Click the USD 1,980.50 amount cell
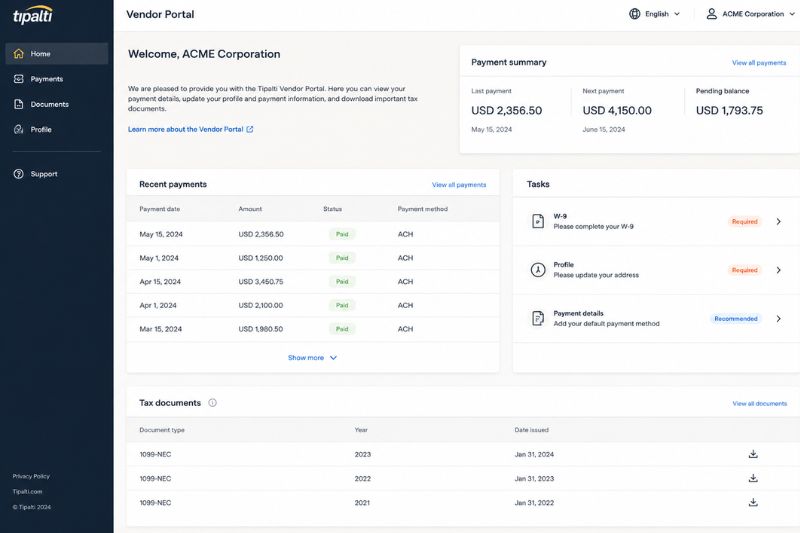This screenshot has height=533, width=800. coord(261,329)
